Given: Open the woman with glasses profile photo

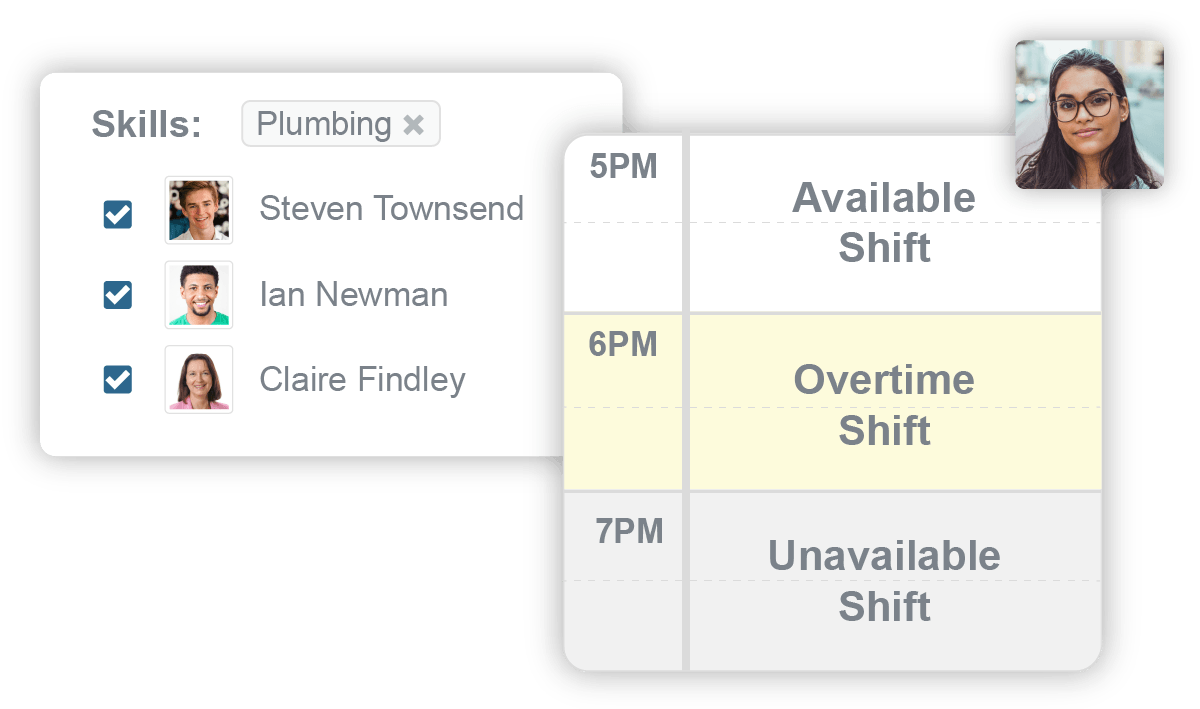Looking at the screenshot, I should click(x=1089, y=115).
